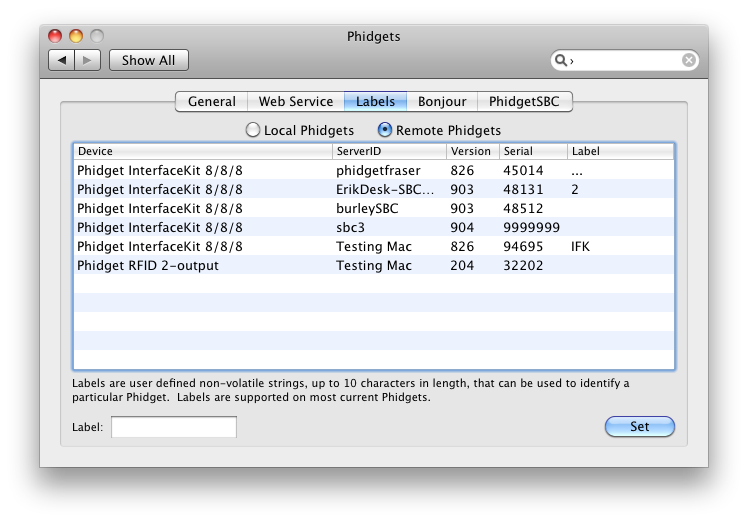The height and width of the screenshot is (522, 748).
Task: Go back with the left arrow button
Action: [62, 60]
